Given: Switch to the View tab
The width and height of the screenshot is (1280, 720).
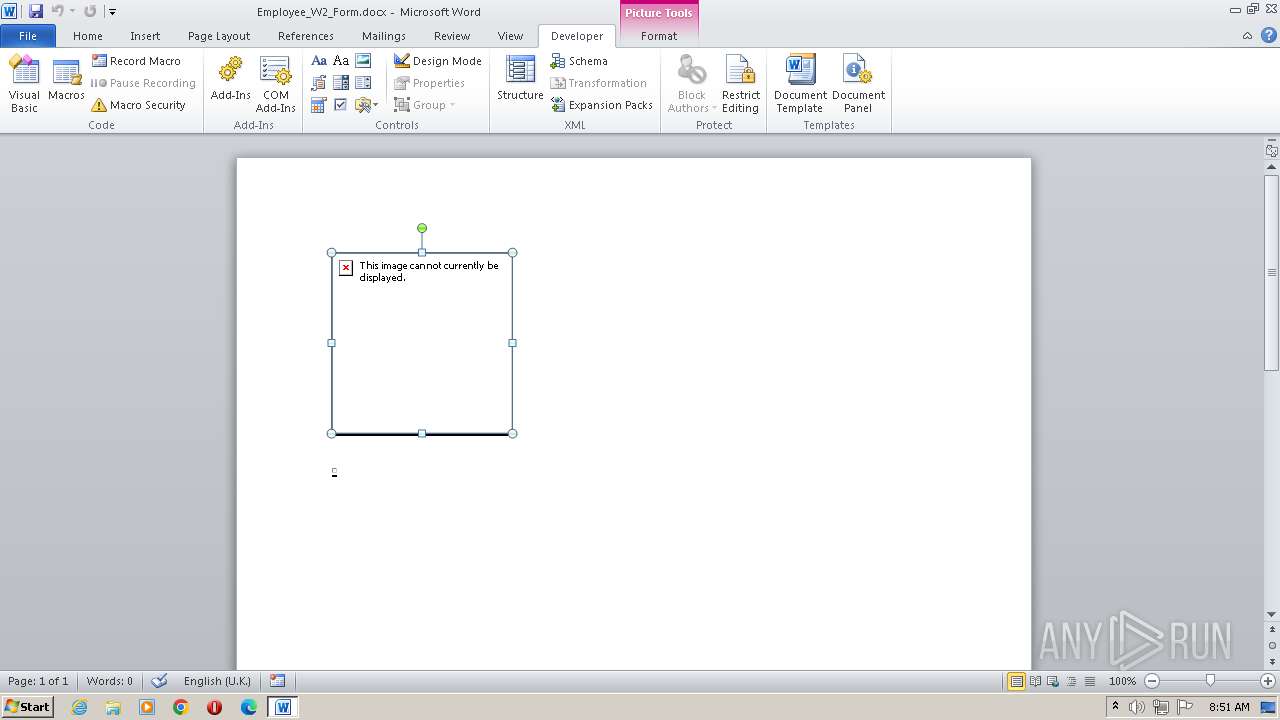Looking at the screenshot, I should coord(511,36).
